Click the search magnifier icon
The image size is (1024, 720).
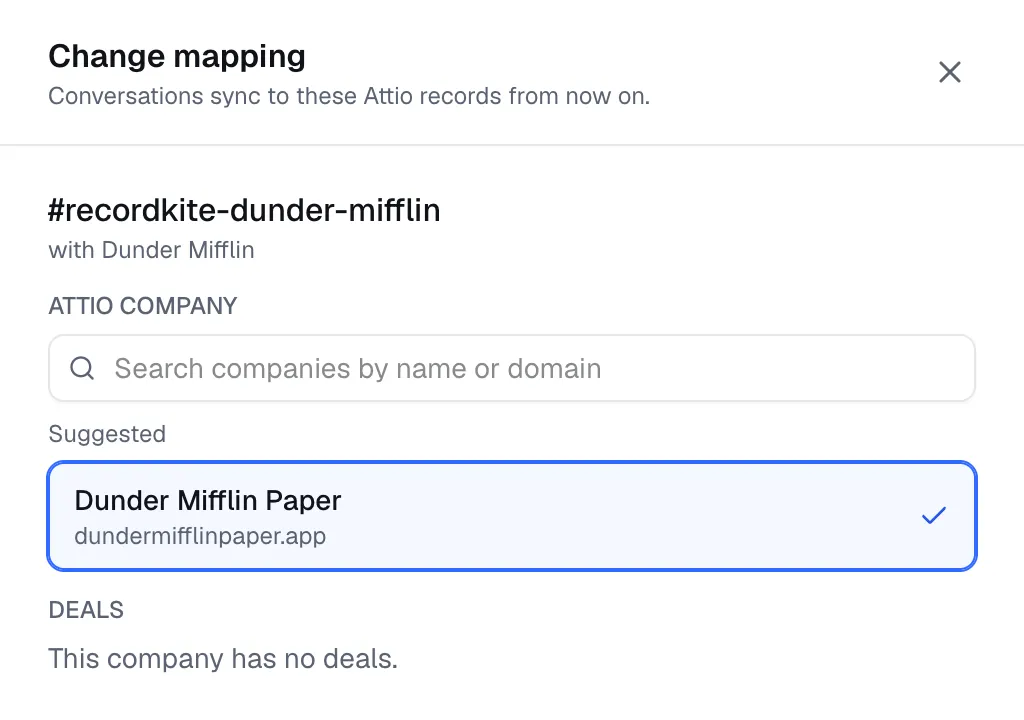pyautogui.click(x=82, y=368)
